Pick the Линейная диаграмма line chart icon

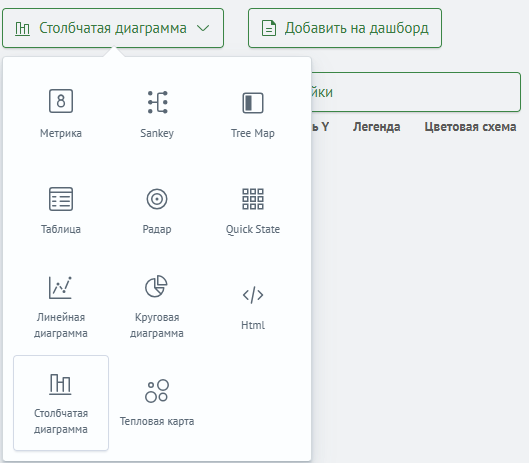pyautogui.click(x=60, y=288)
